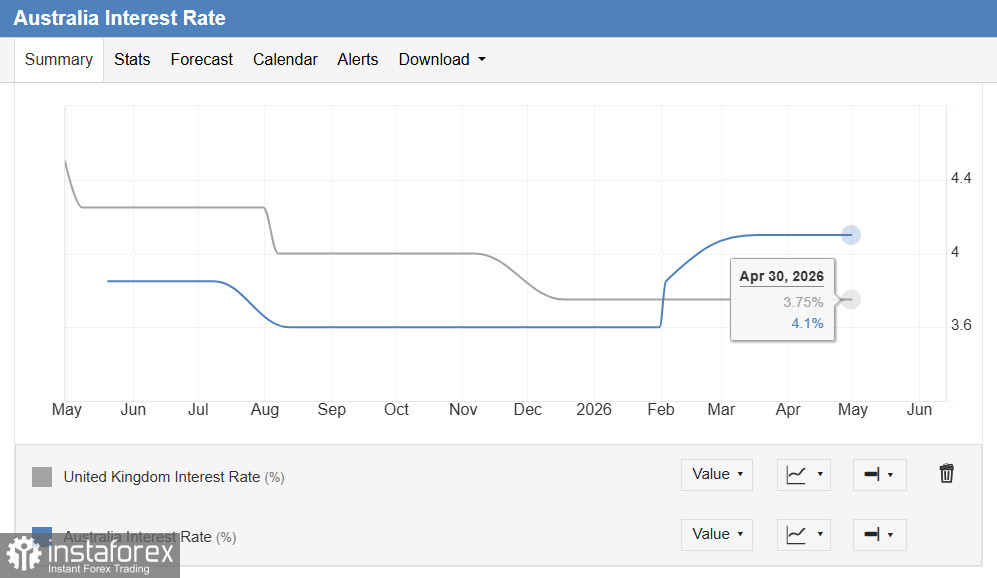Open Value dropdown for United Kingdom Interest Rate

717,474
